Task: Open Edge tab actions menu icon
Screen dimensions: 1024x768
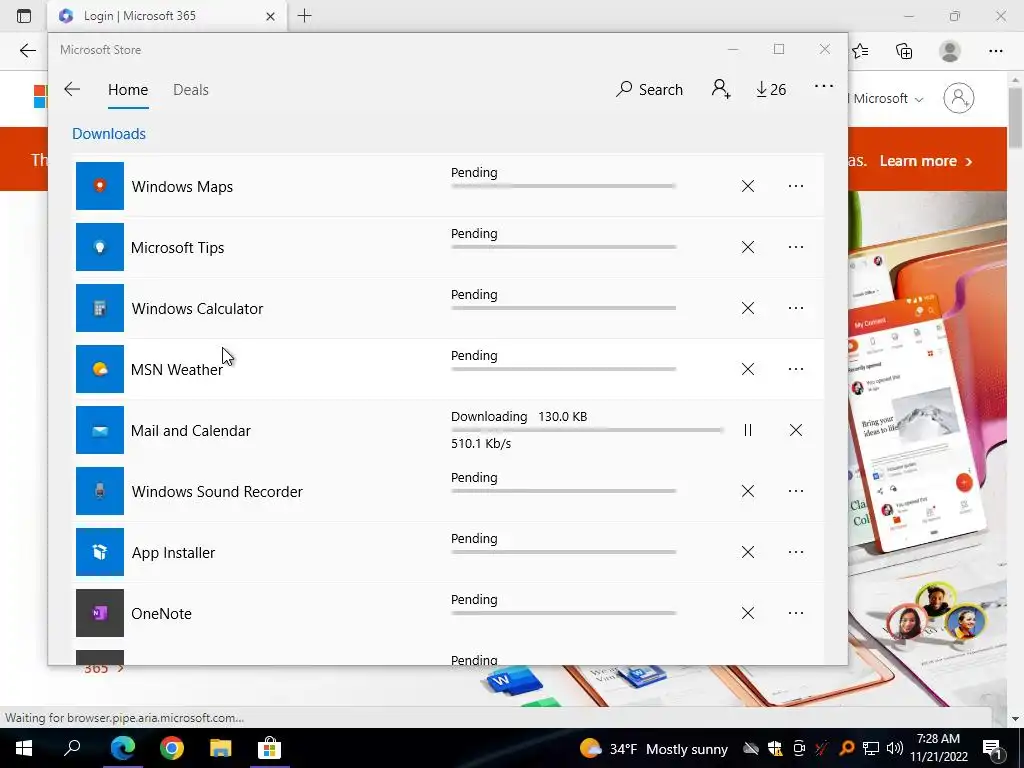Action: point(24,16)
